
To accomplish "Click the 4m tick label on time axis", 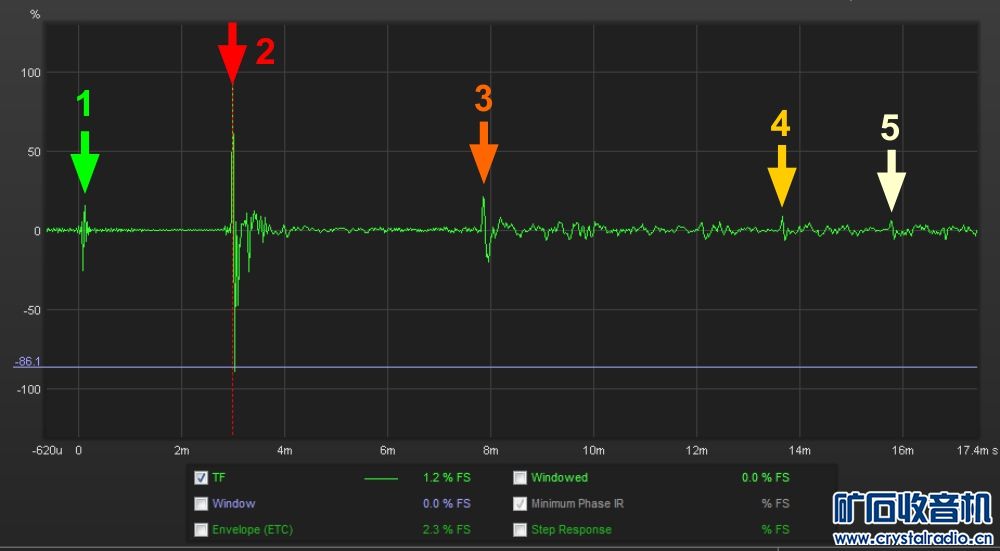I will pyautogui.click(x=284, y=452).
